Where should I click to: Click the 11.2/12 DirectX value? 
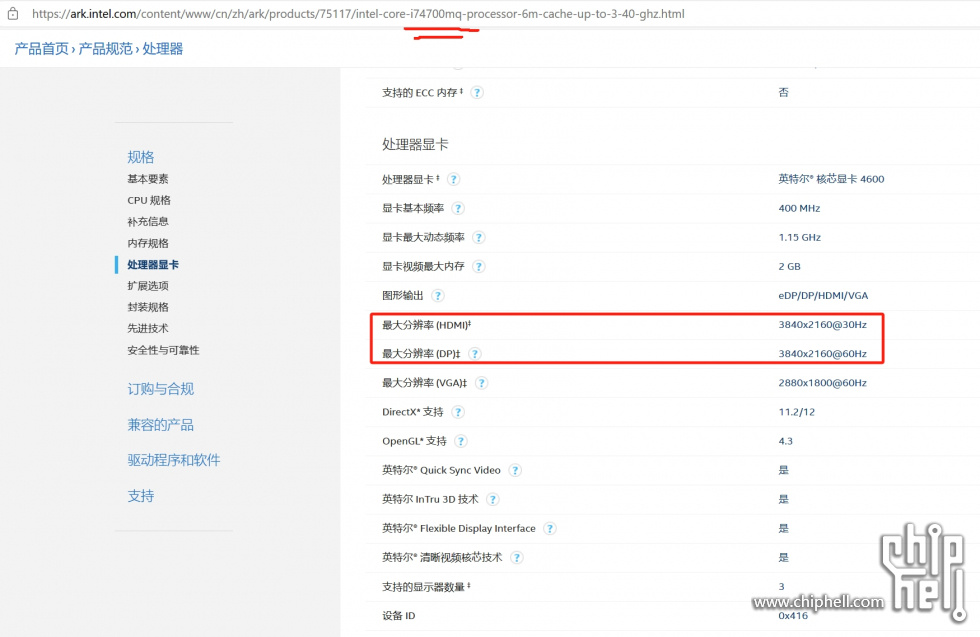coord(797,412)
